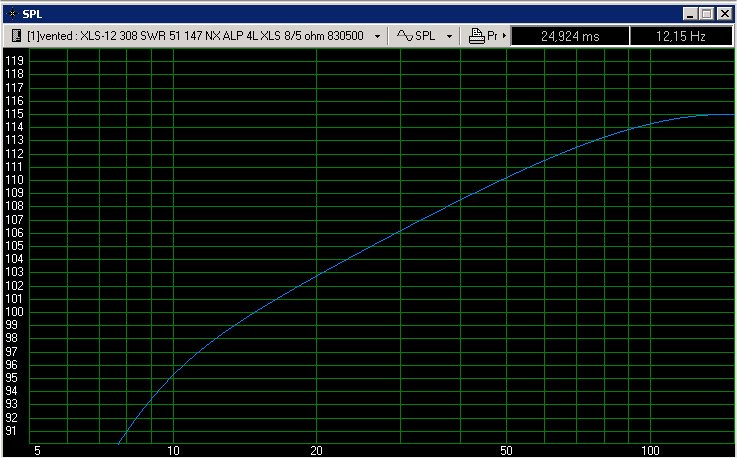Click the SPL title bar text
The width and height of the screenshot is (737, 458).
(32, 14)
